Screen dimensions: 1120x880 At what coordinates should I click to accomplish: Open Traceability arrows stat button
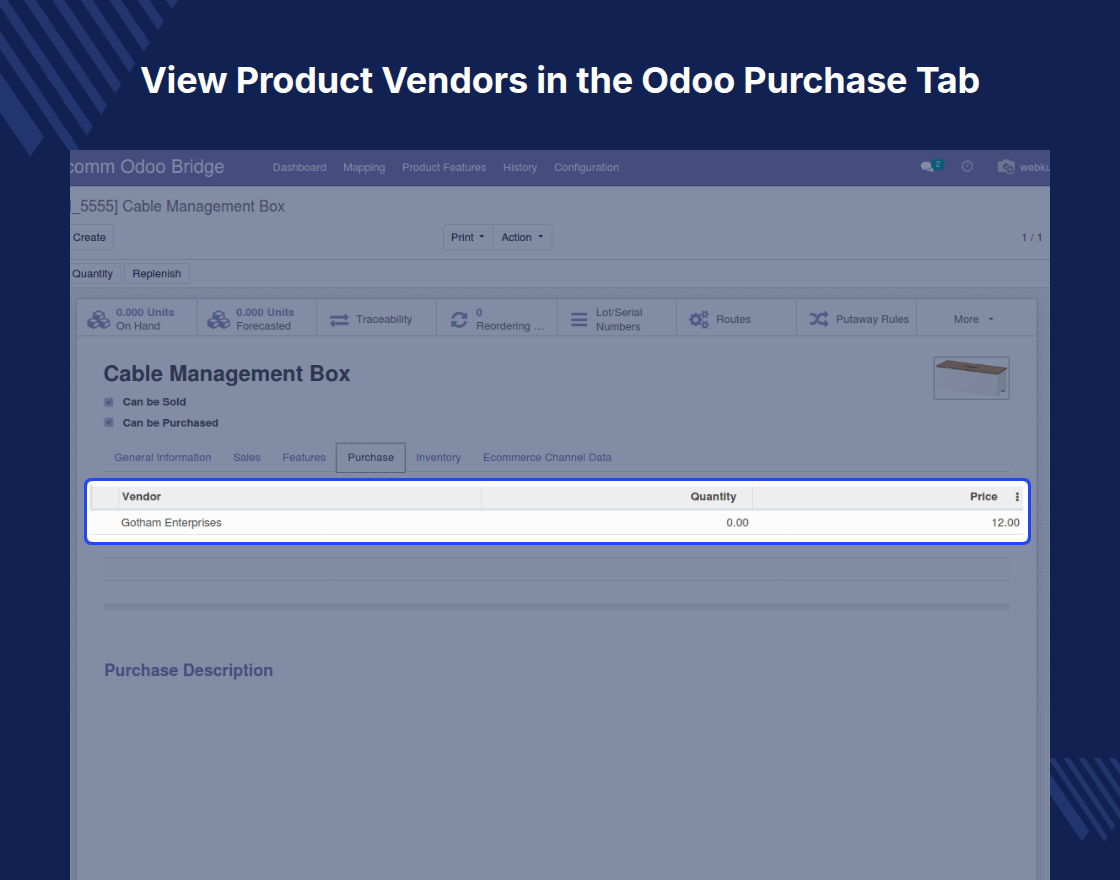pos(377,319)
